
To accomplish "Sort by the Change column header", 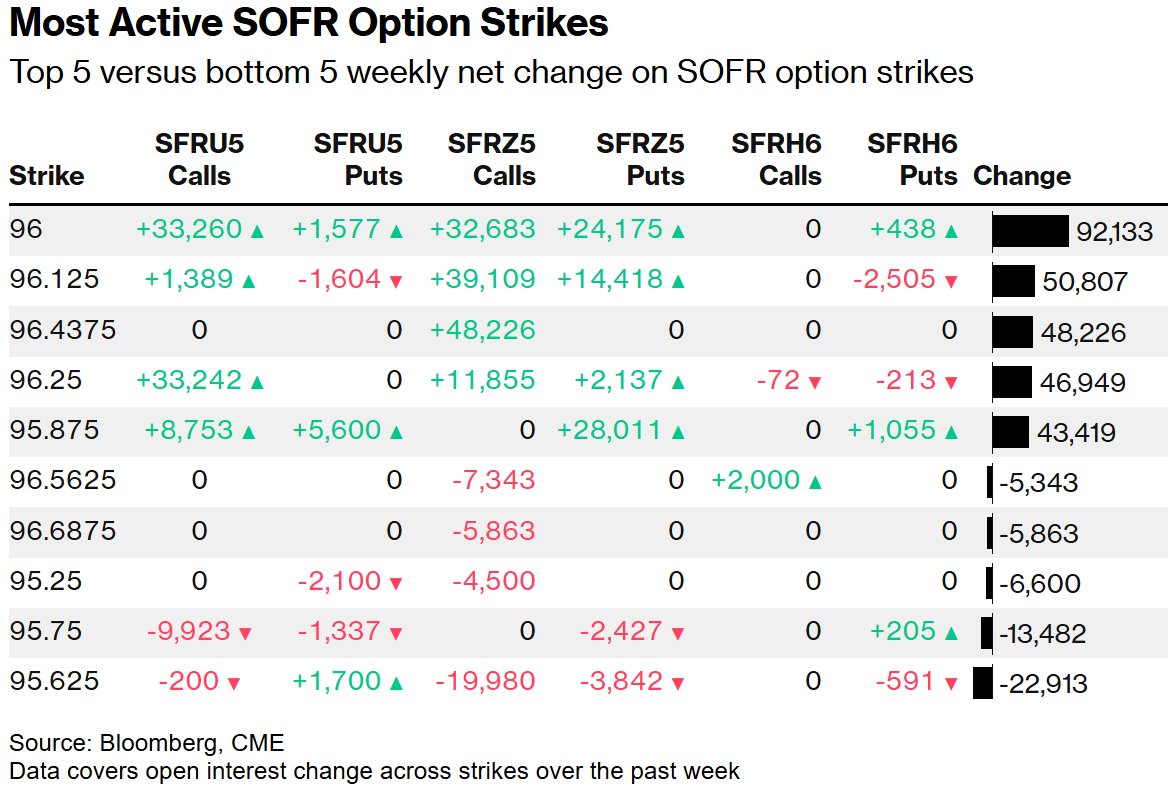I will [x=1021, y=177].
